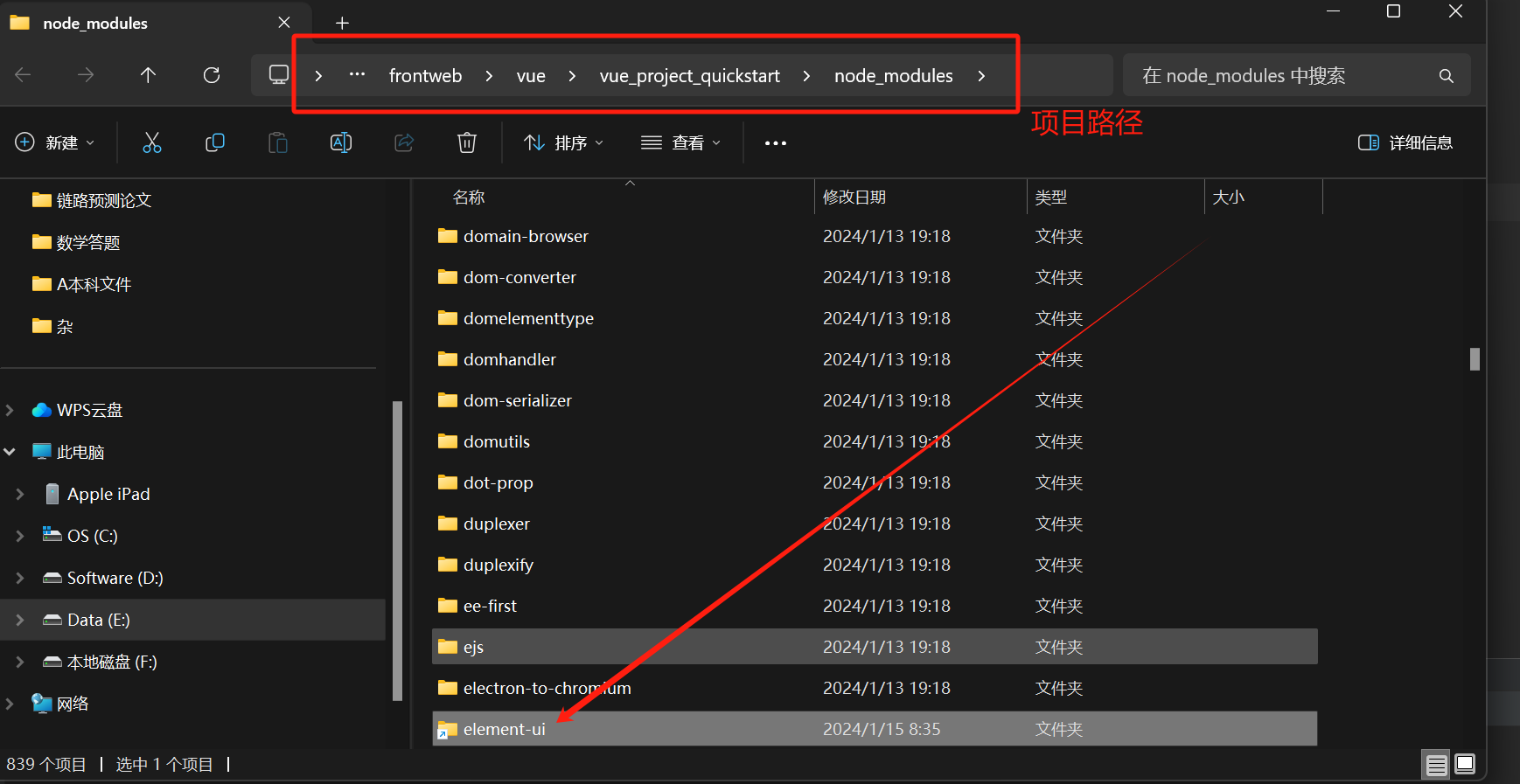
Task: Click the This PC monitor icon in address bar
Action: tap(279, 75)
